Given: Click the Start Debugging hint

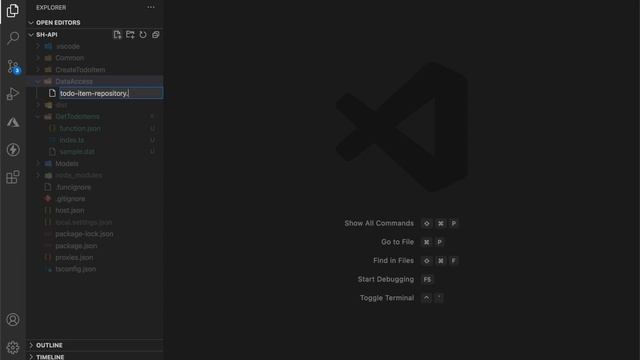Looking at the screenshot, I should click(x=386, y=279).
